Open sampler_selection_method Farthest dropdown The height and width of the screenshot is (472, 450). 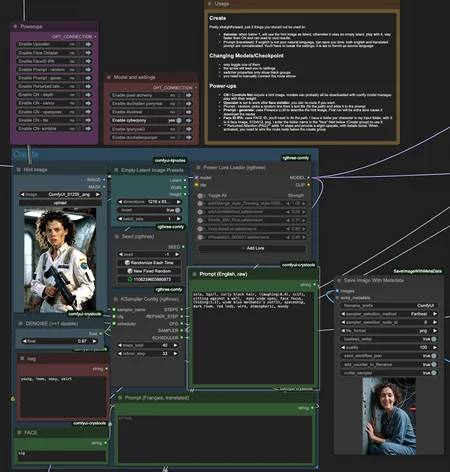389,314
